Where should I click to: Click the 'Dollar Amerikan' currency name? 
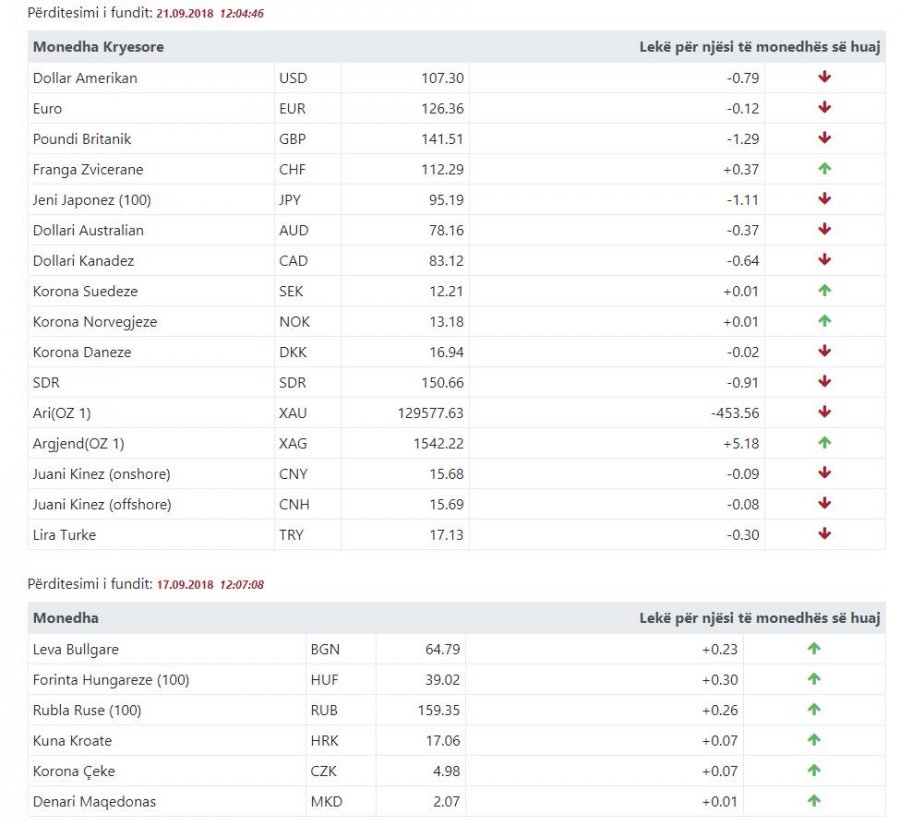(x=85, y=78)
